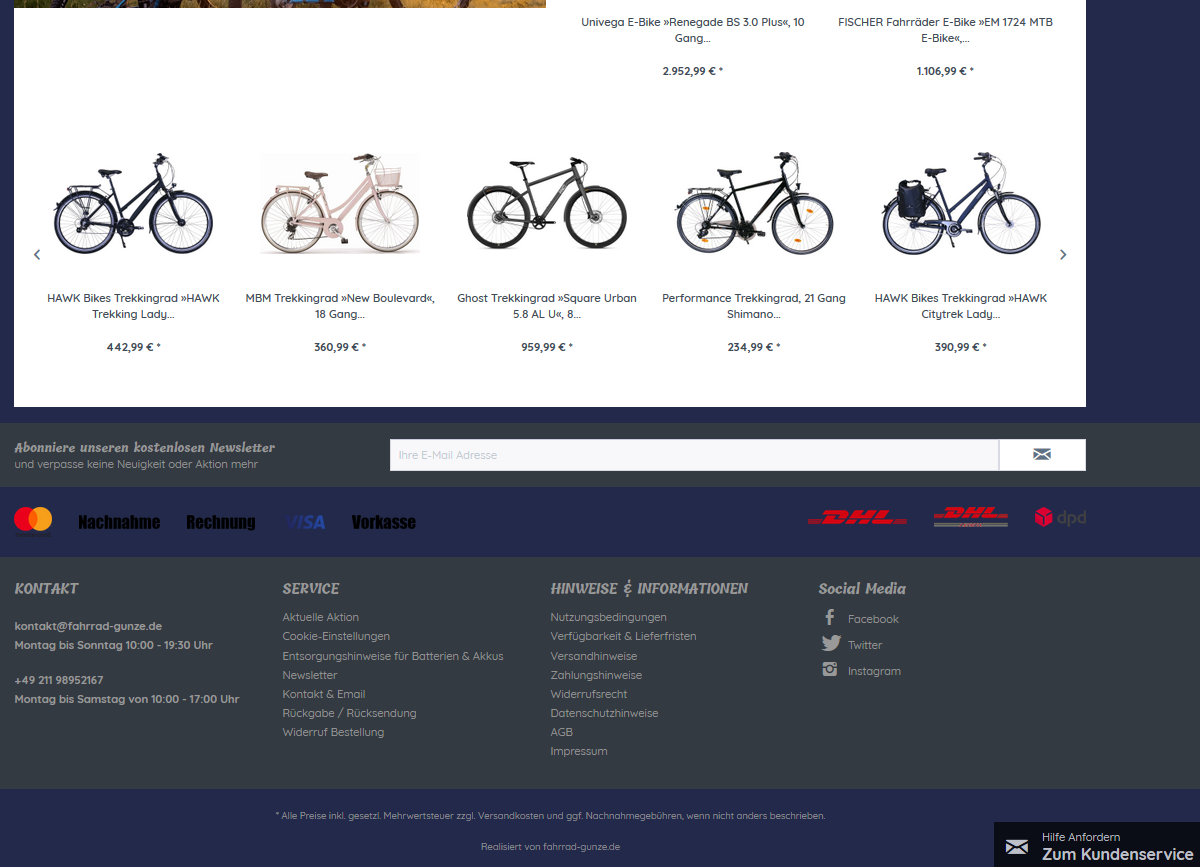Open Ghost Square Urban product title
Image resolution: width=1200 pixels, height=867 pixels.
(547, 306)
